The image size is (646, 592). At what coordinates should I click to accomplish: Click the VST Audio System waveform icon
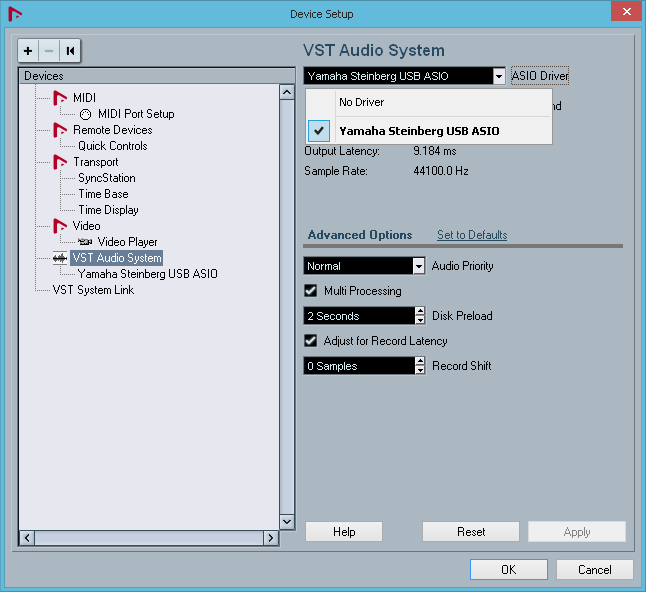60,258
